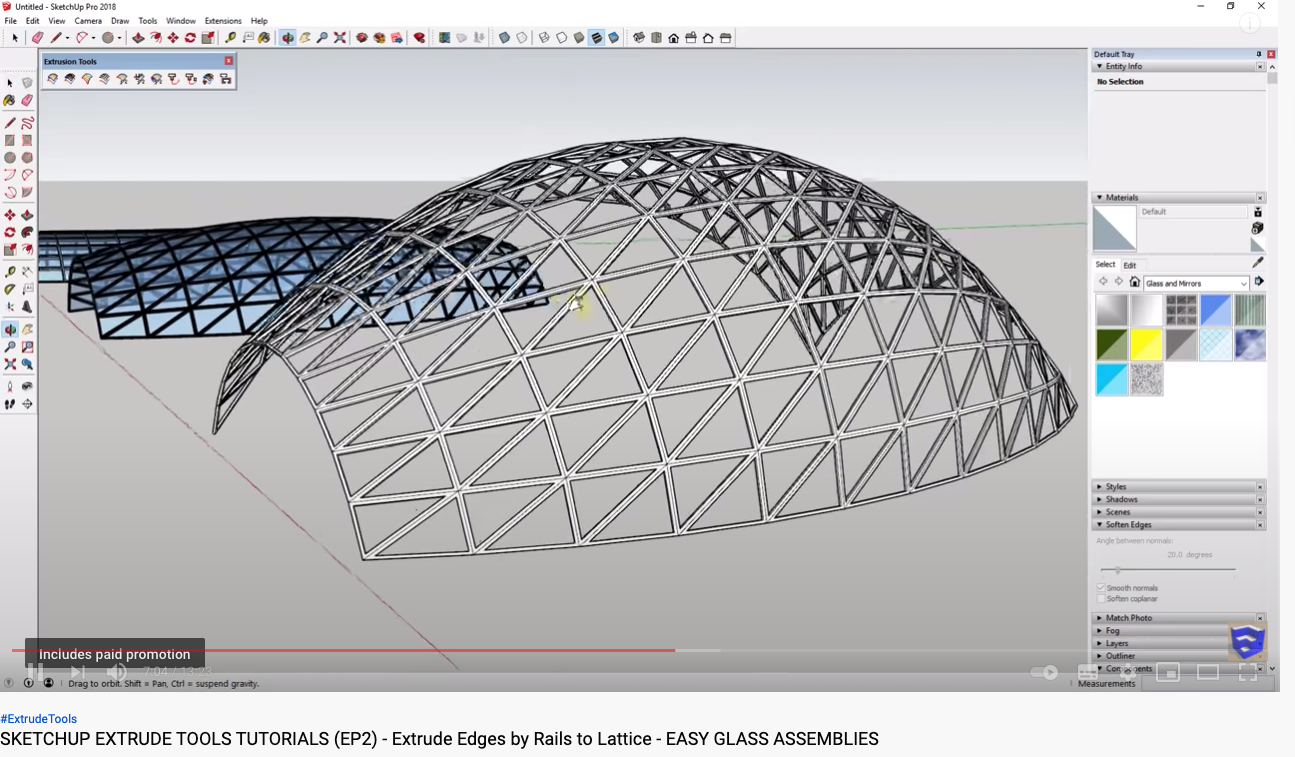
Task: Select the Push/Pull tool in top toolbar
Action: tap(138, 38)
